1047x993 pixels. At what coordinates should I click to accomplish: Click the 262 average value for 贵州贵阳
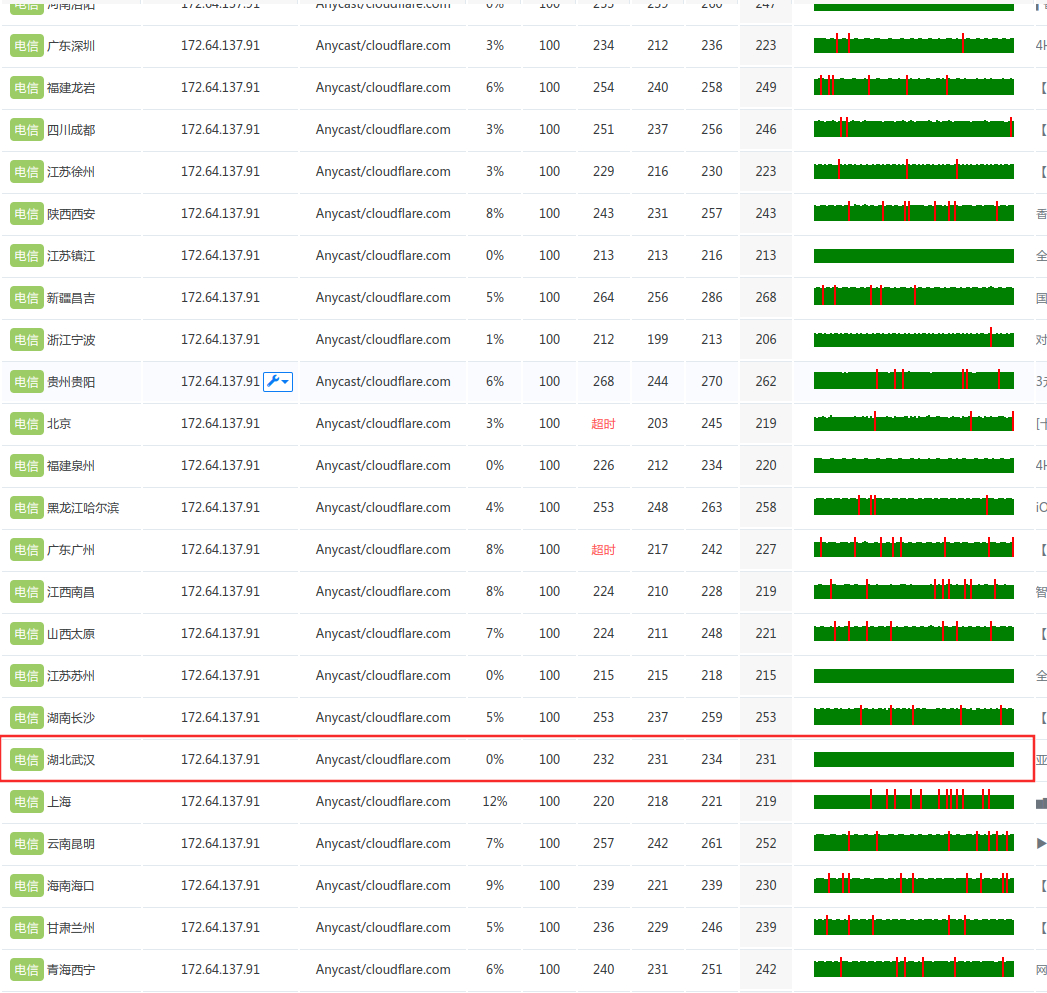pos(766,381)
